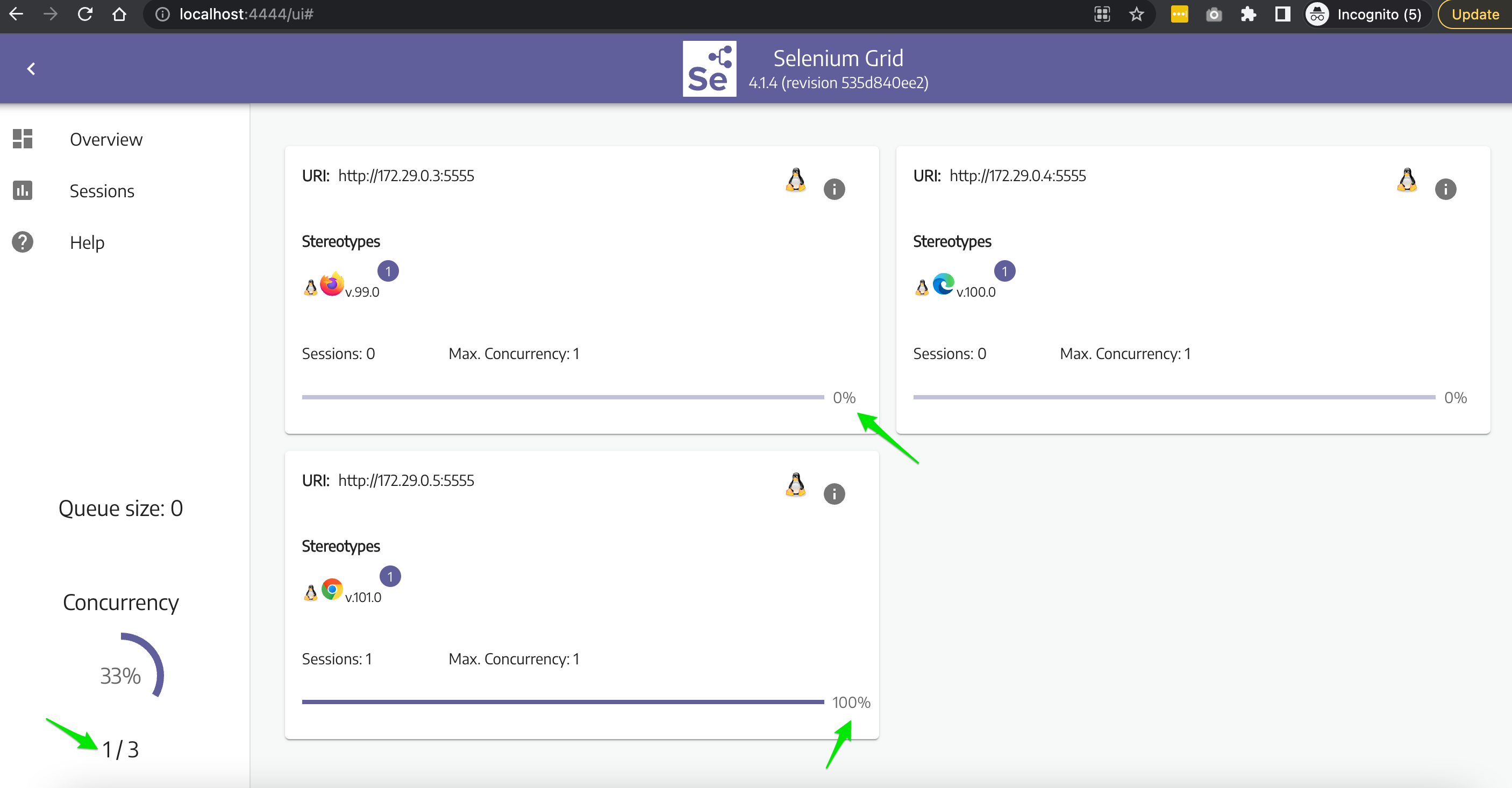The height and width of the screenshot is (788, 1512).
Task: Click the grid apps icon in address bar
Action: pyautogui.click(x=1102, y=14)
